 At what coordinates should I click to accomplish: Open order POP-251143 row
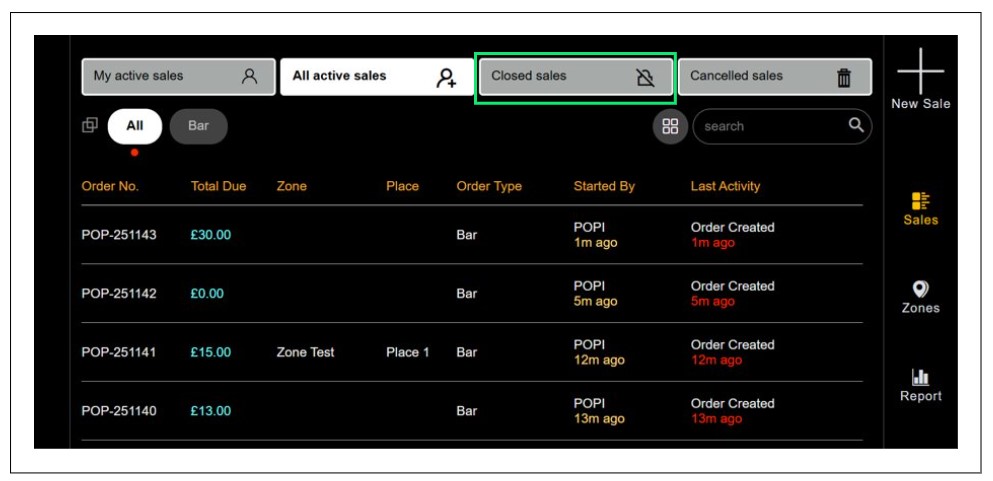[119, 235]
